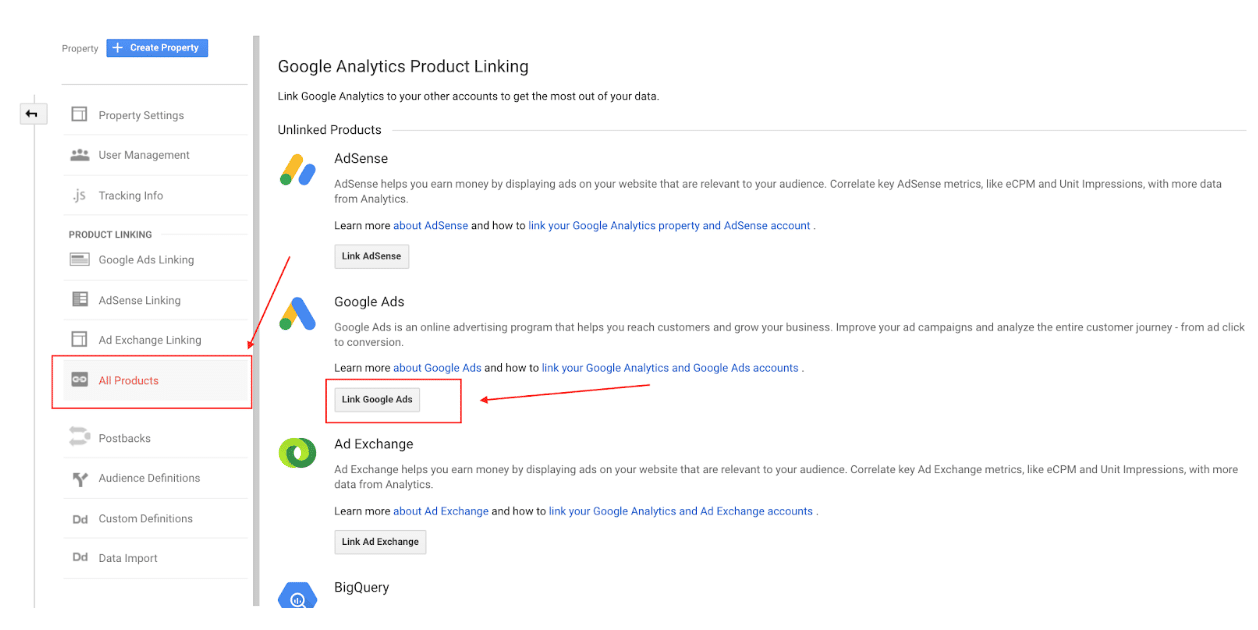Click the Google Ads Linking sidebar icon
The width and height of the screenshot is (1258, 630).
(79, 260)
